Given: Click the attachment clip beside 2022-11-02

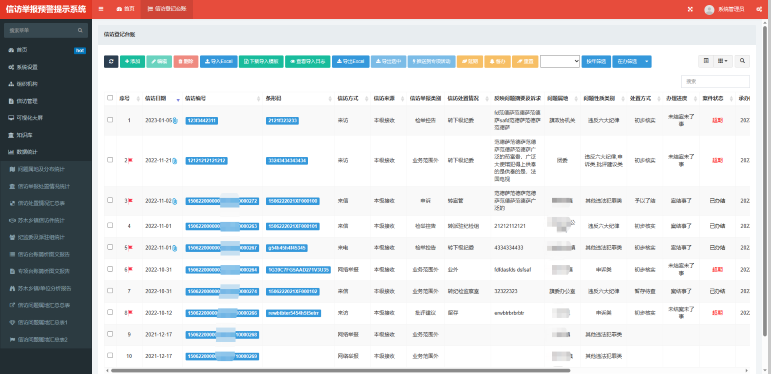Looking at the screenshot, I should click(x=175, y=201).
